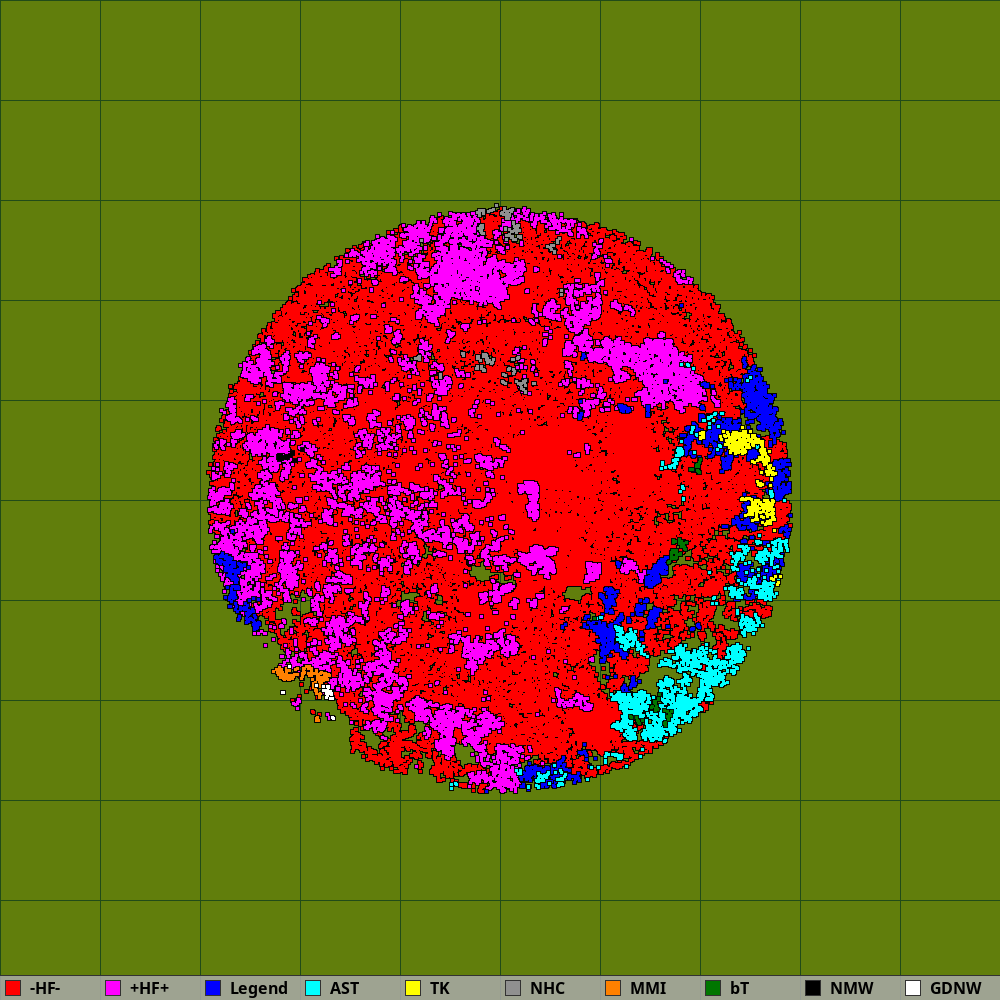Viewport: 1000px width, 1000px height.
Task: Click the -HF- legend label
Action: [x=45, y=988]
